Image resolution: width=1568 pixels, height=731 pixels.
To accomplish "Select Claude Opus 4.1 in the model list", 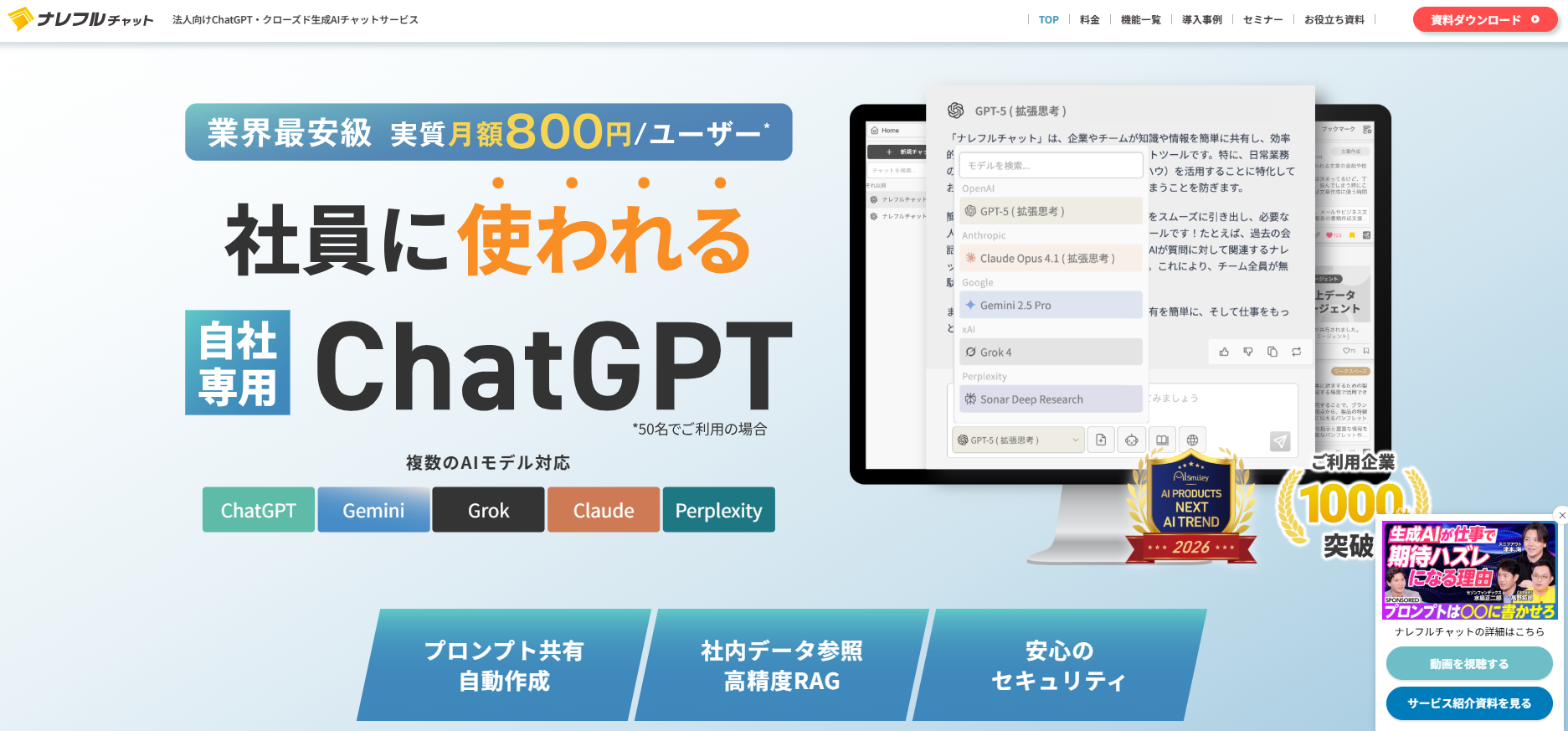I will (x=1051, y=258).
